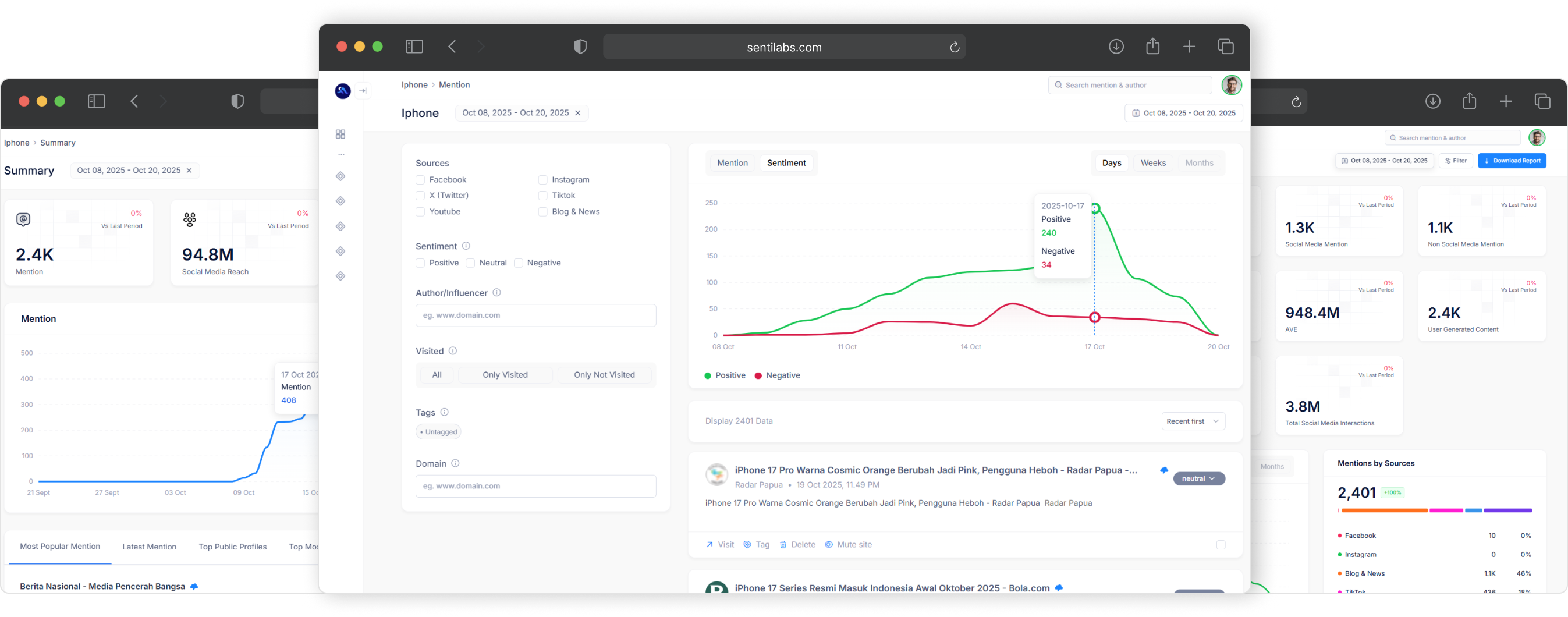
Task: Open the dashboard grid icon in the sidebar
Action: (340, 134)
